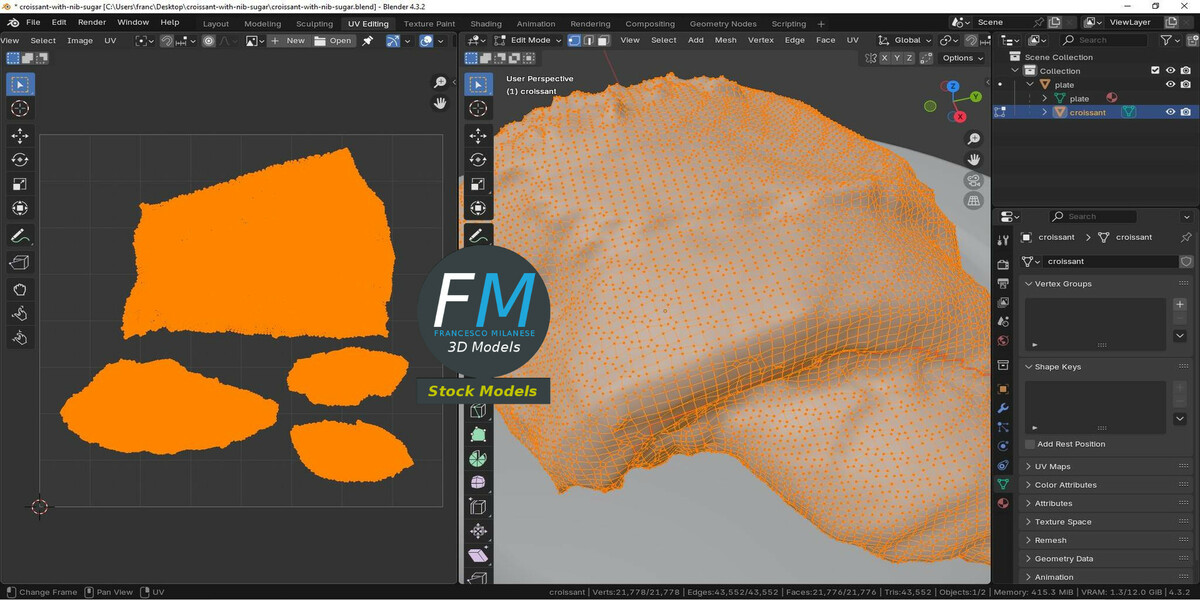Select the UV Relax sculpt tool

pos(20,314)
